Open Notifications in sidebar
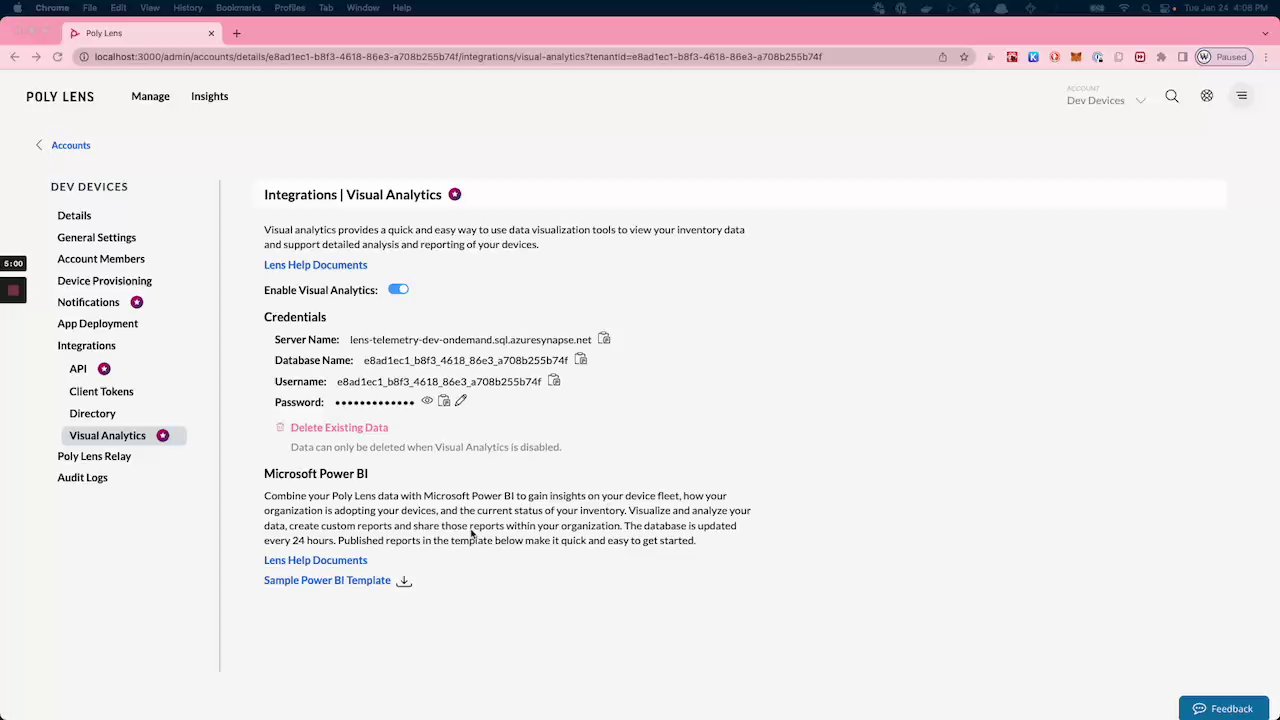Viewport: 1280px width, 720px height. (x=88, y=302)
